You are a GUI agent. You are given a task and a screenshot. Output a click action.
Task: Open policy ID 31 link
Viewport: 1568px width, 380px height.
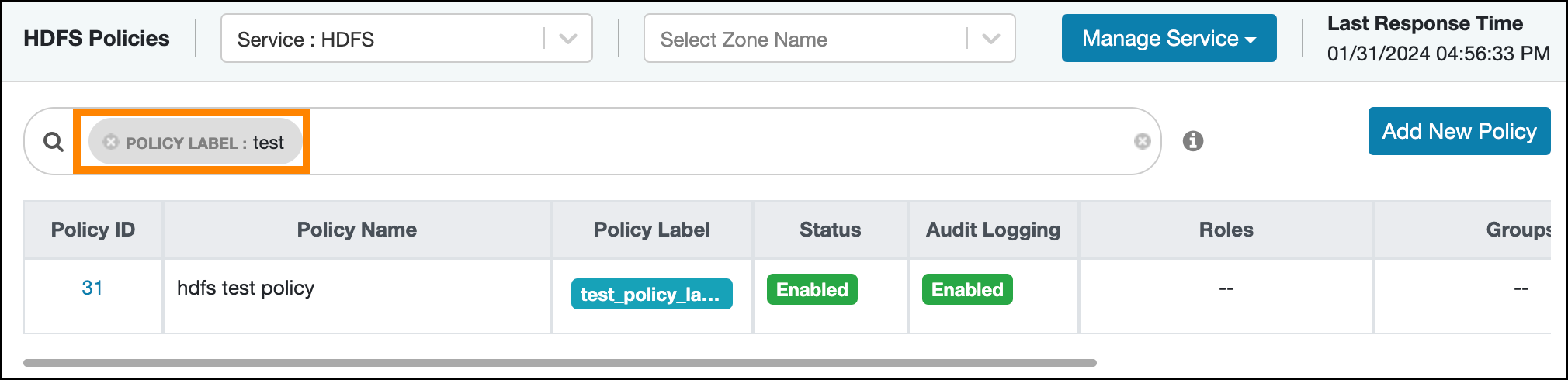(92, 288)
